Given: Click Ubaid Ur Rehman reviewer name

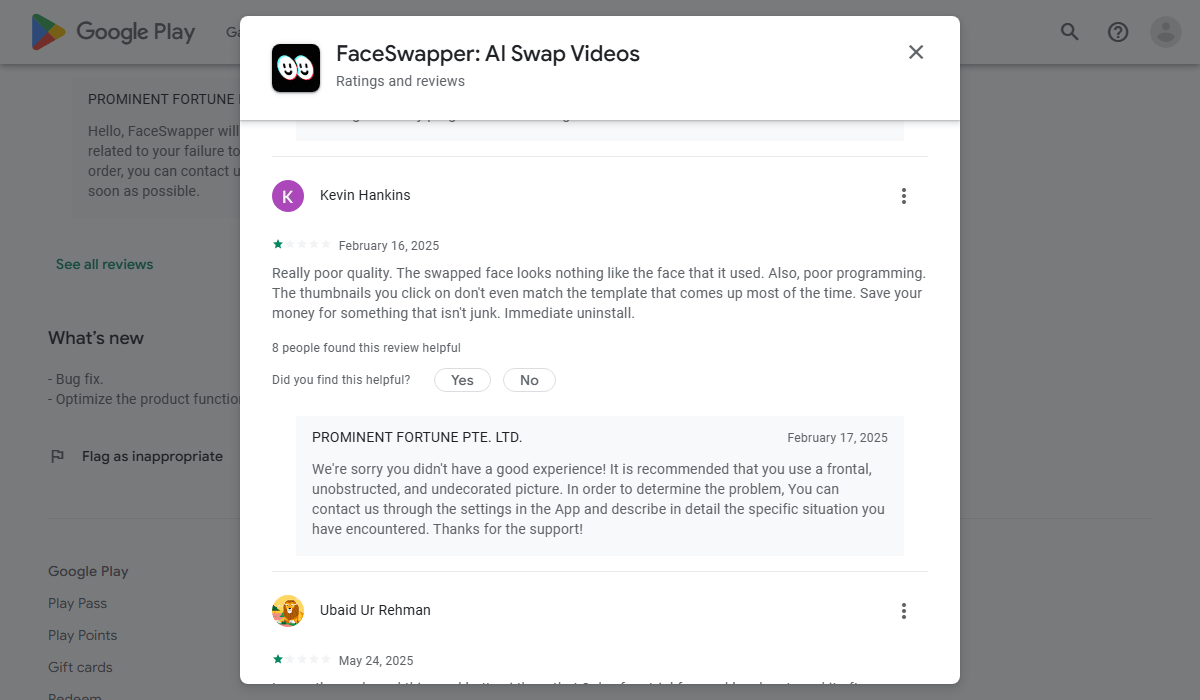Looking at the screenshot, I should [375, 610].
